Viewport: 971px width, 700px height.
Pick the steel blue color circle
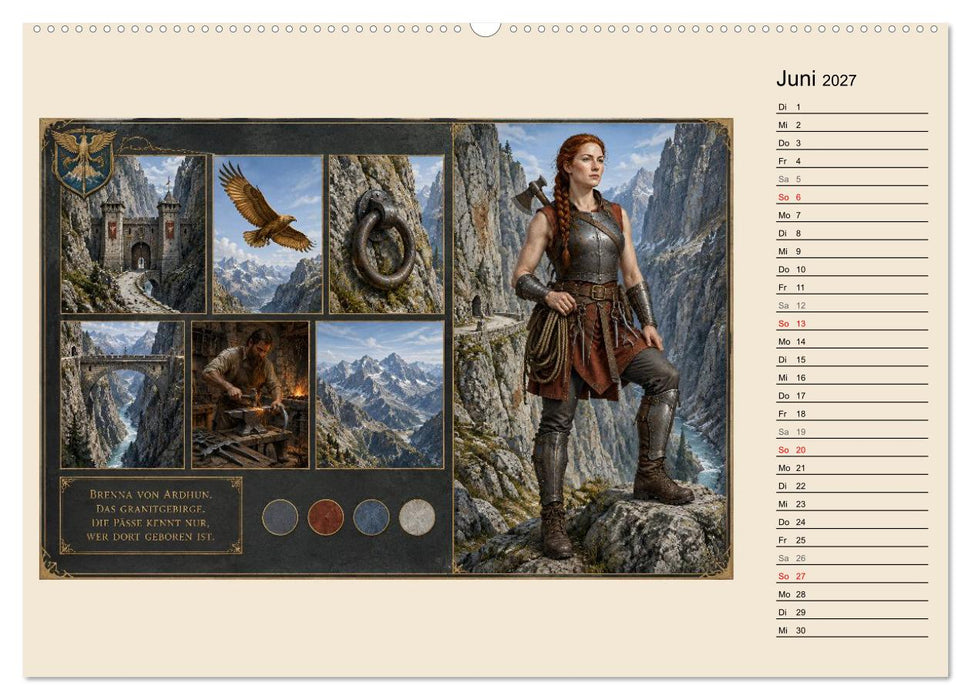[371, 517]
